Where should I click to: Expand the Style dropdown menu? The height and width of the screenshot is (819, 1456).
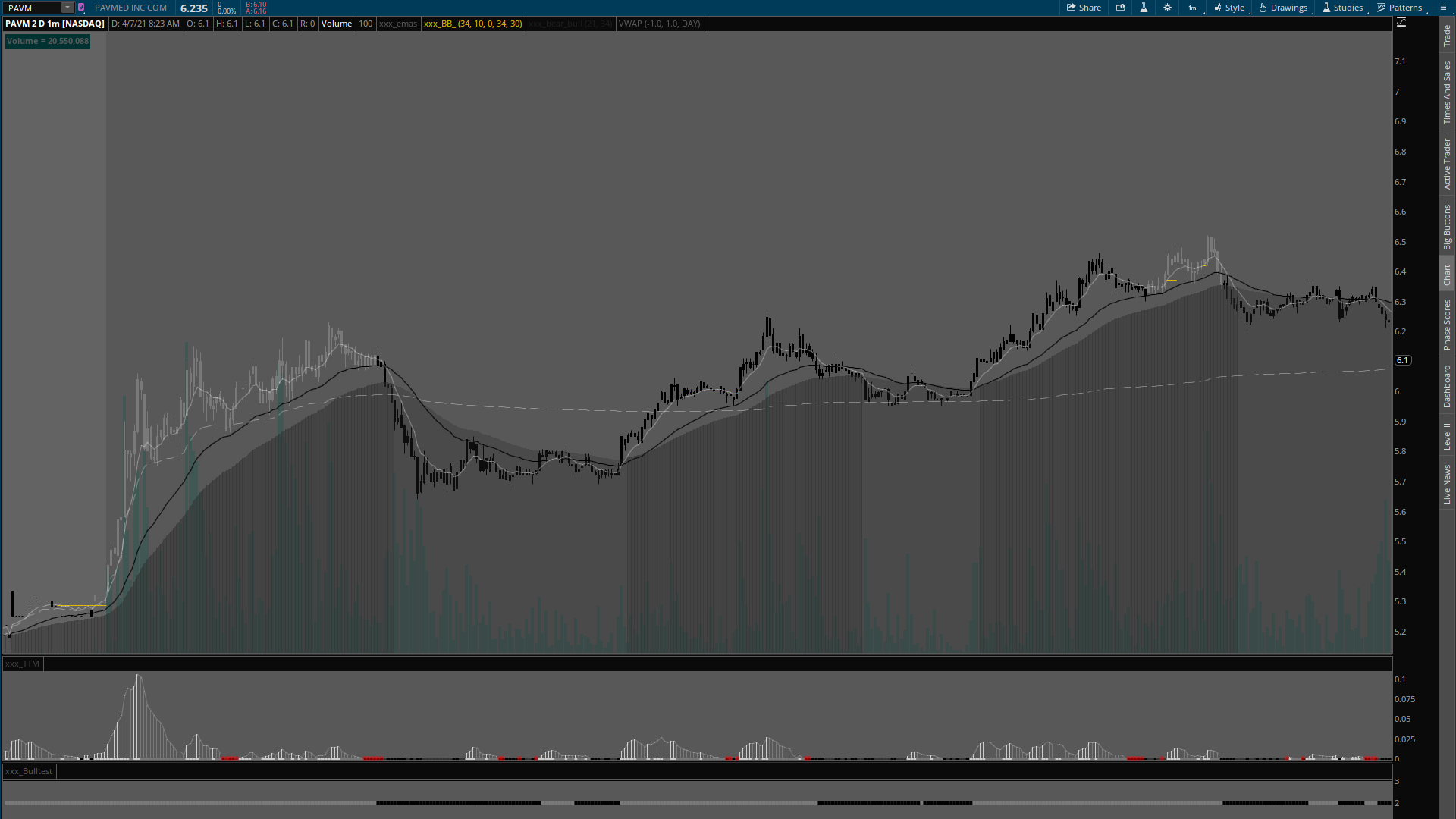[x=1229, y=8]
